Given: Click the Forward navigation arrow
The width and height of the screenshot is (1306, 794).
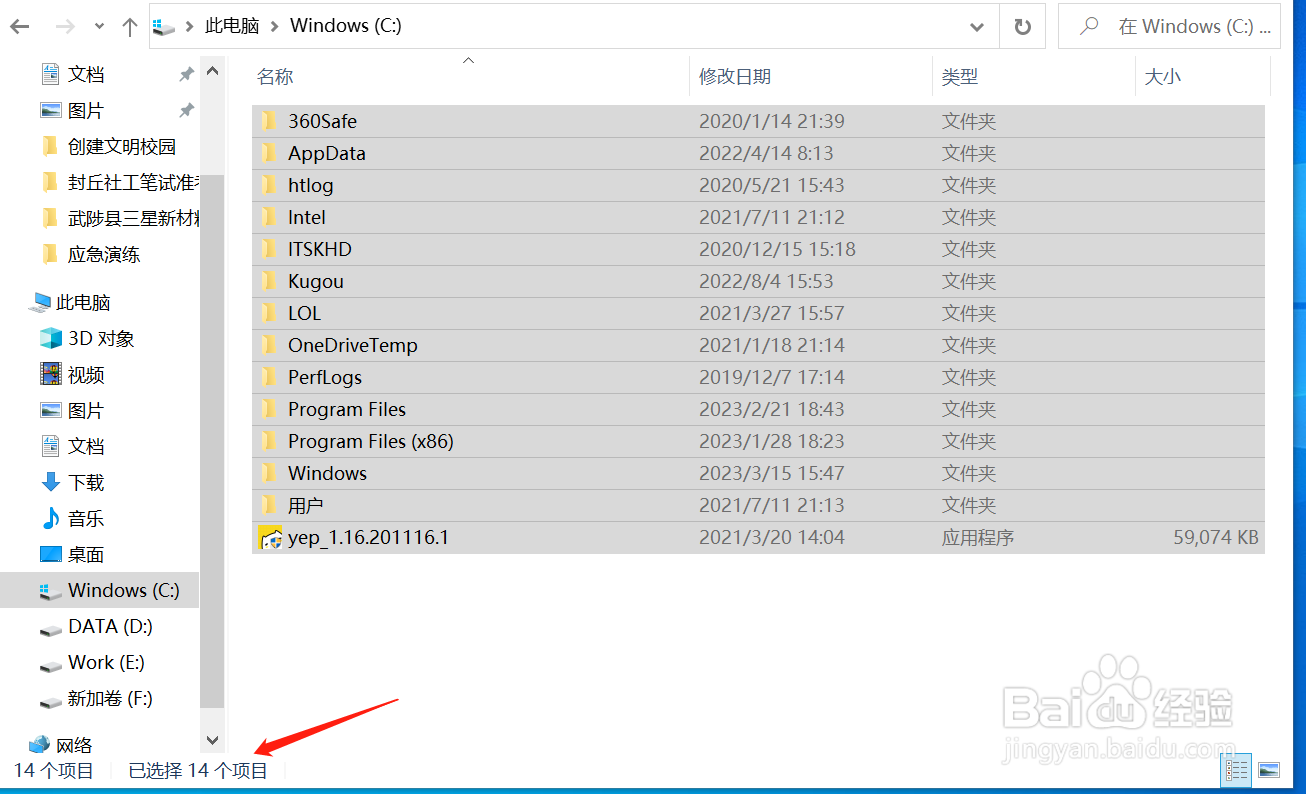Looking at the screenshot, I should [65, 27].
